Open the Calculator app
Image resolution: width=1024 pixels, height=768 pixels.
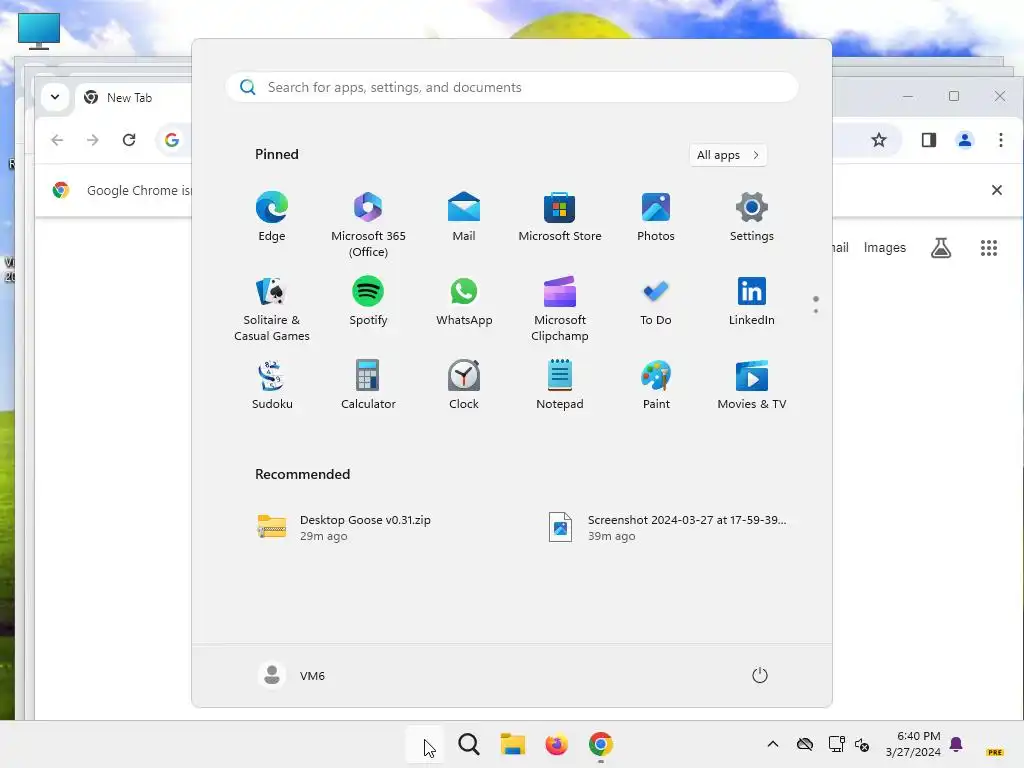(x=368, y=385)
